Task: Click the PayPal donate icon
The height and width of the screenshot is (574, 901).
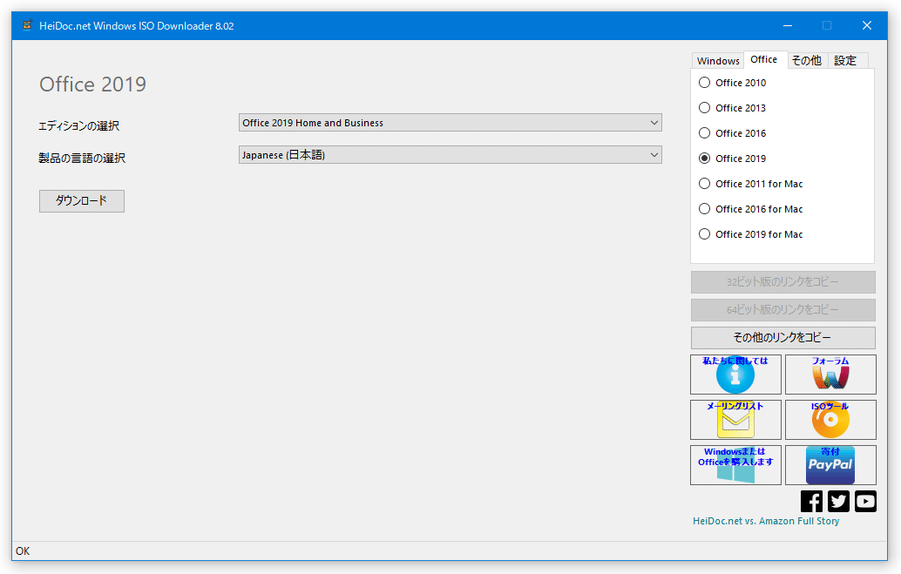Action: tap(830, 465)
